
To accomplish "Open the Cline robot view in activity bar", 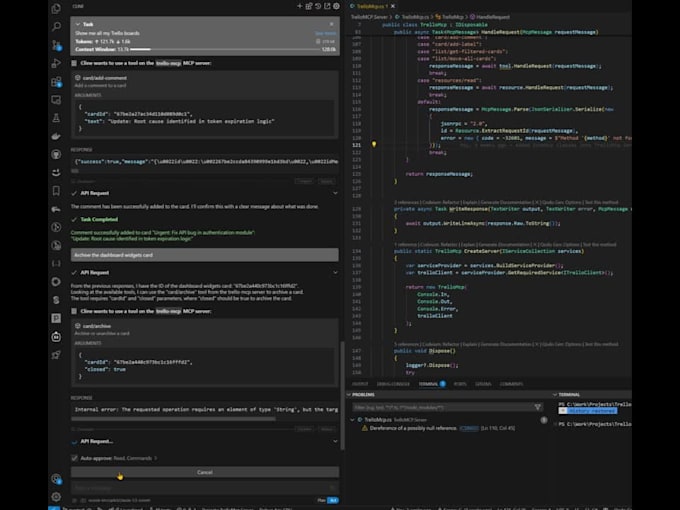I will click(x=56, y=337).
